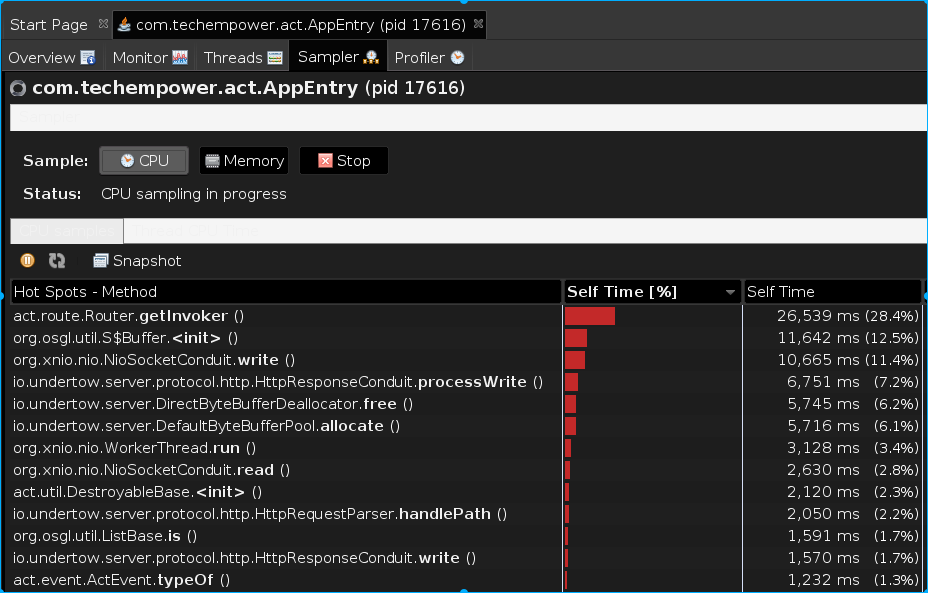Click the 10,665 ms (11.4%) value

click(848, 360)
